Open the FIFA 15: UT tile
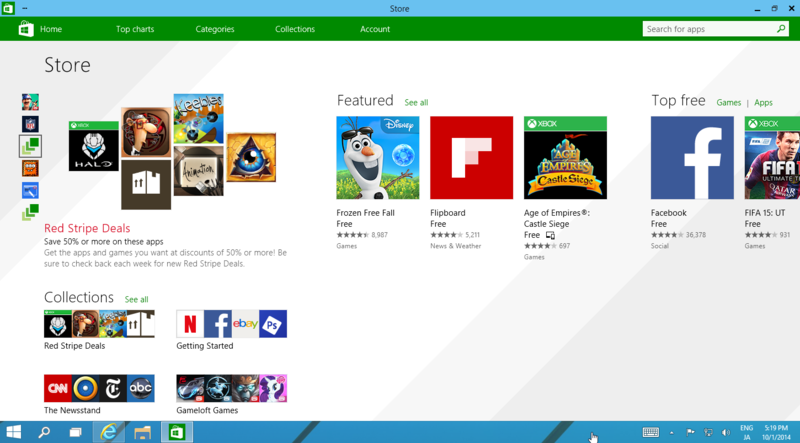The height and width of the screenshot is (443, 800). pyautogui.click(x=772, y=158)
